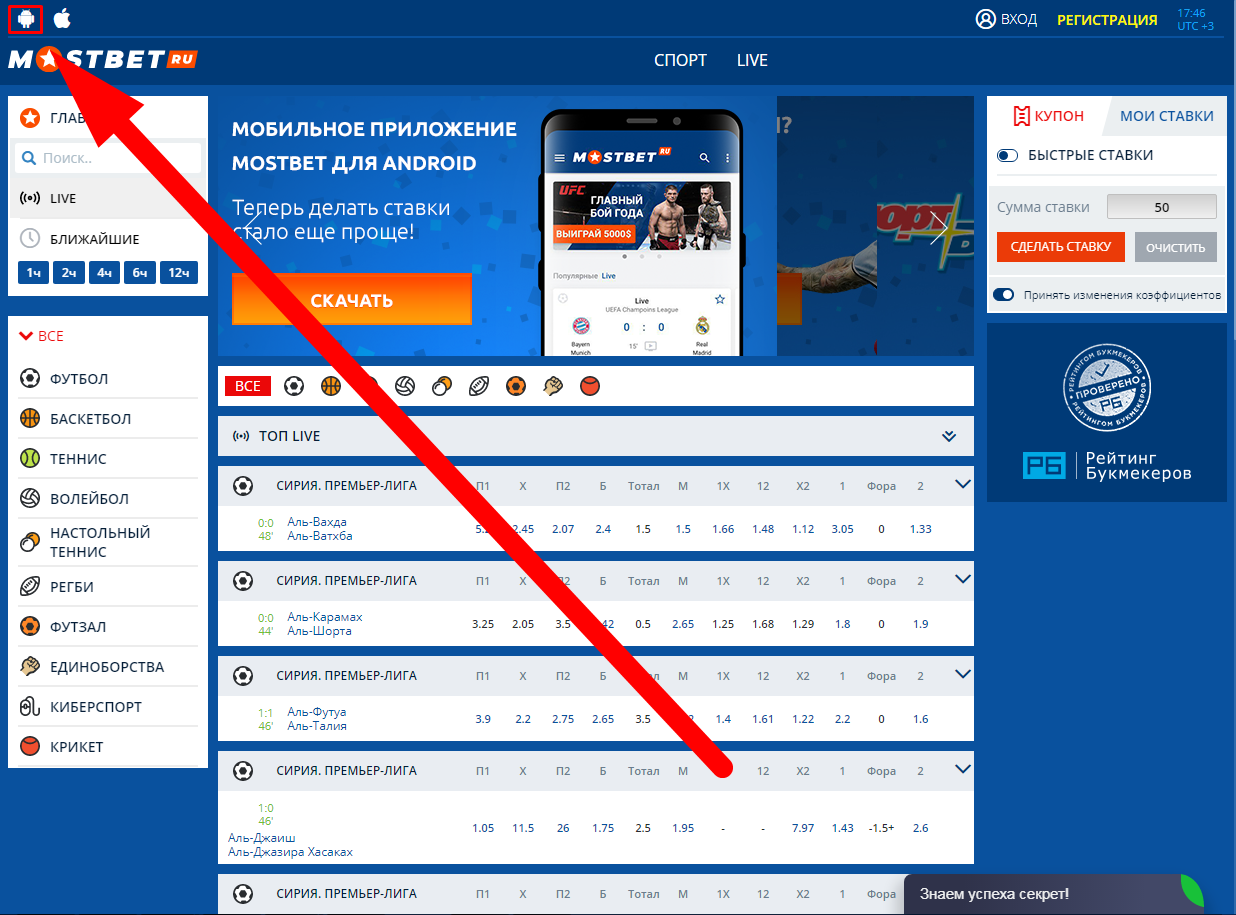Choose the 12ч upcoming time filter
The width and height of the screenshot is (1236, 915).
coord(179,273)
